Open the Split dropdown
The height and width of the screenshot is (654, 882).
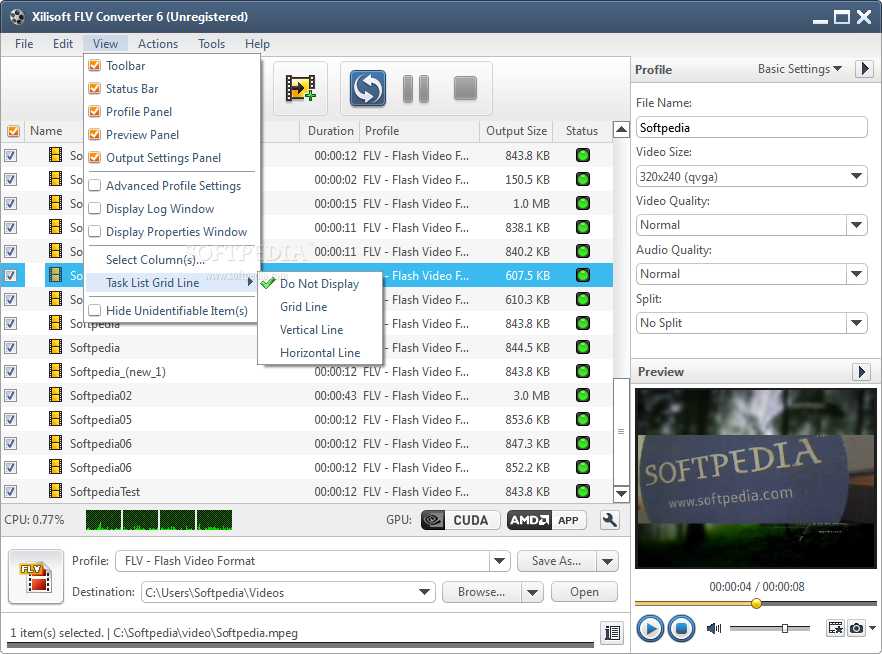(856, 323)
